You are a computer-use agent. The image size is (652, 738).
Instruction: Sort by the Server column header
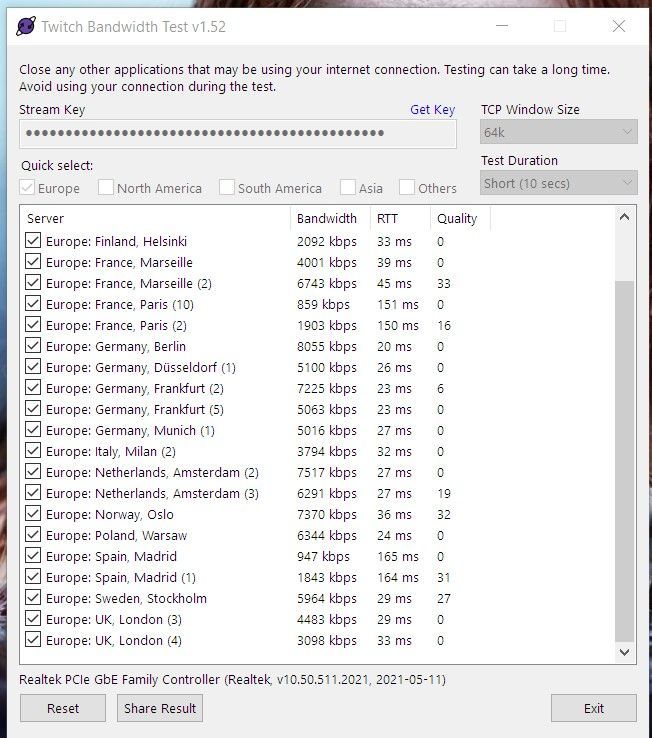coord(155,218)
